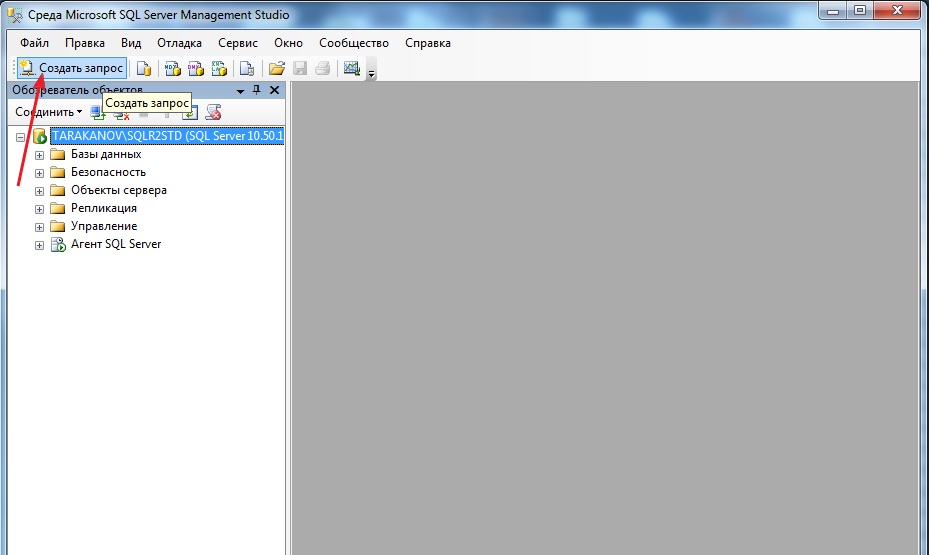
Task: Select Управление tree item
Action: click(104, 226)
